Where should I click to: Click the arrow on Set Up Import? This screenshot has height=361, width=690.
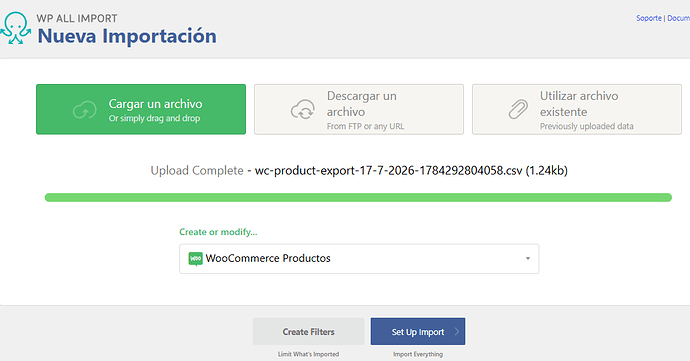(456, 332)
